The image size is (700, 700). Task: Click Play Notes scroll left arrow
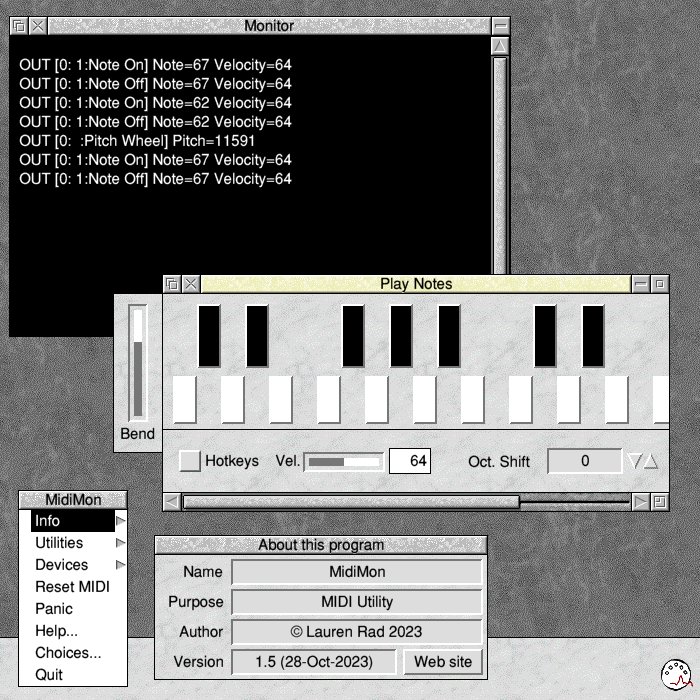tap(172, 502)
